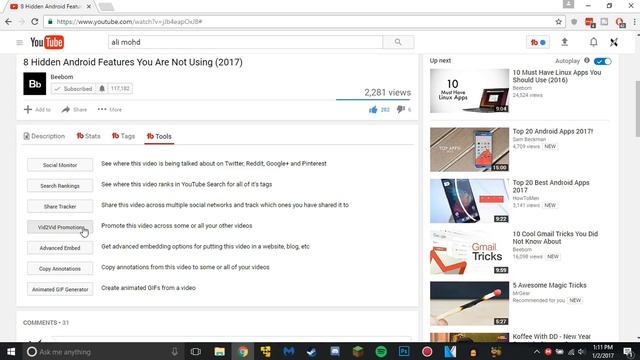Screen dimensions: 640x360
Task: Click the upload video arrow icon
Action: [x=564, y=42]
